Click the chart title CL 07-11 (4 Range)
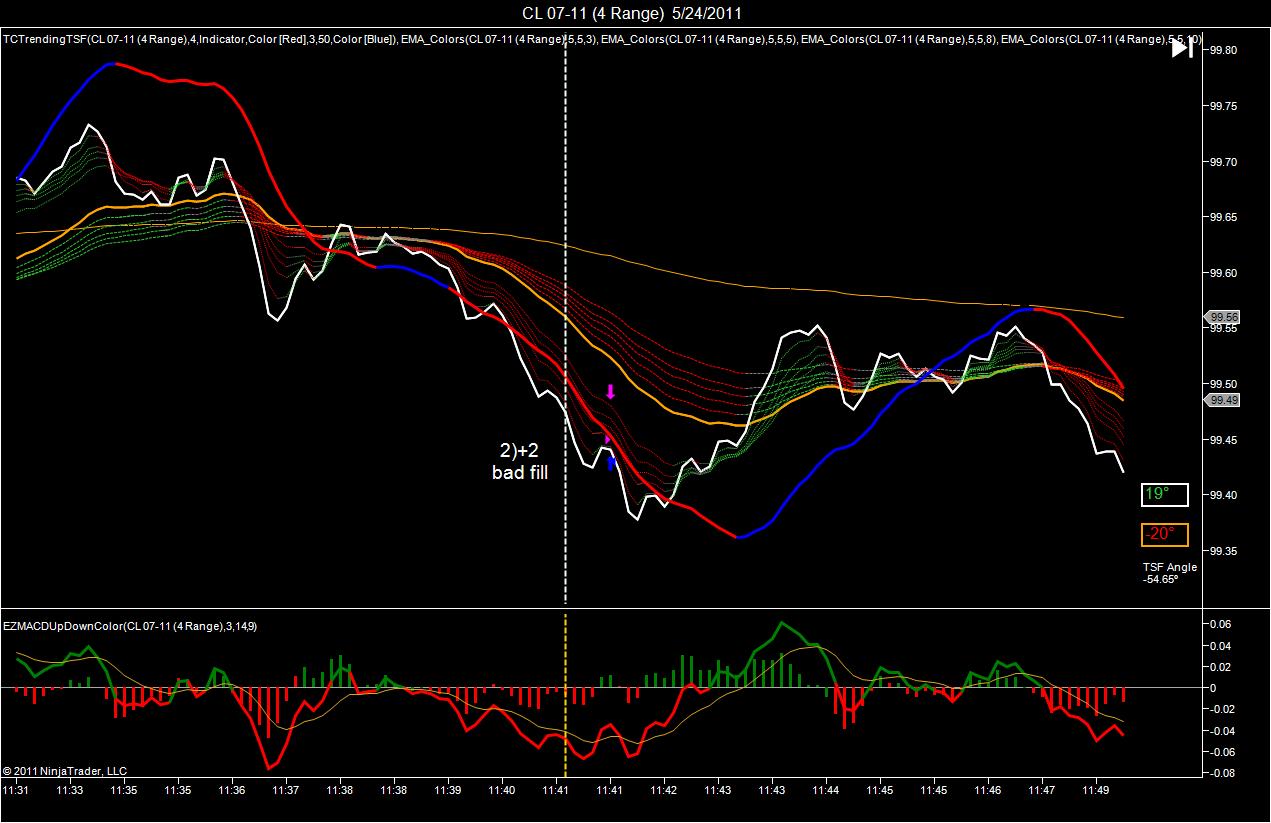 (594, 13)
